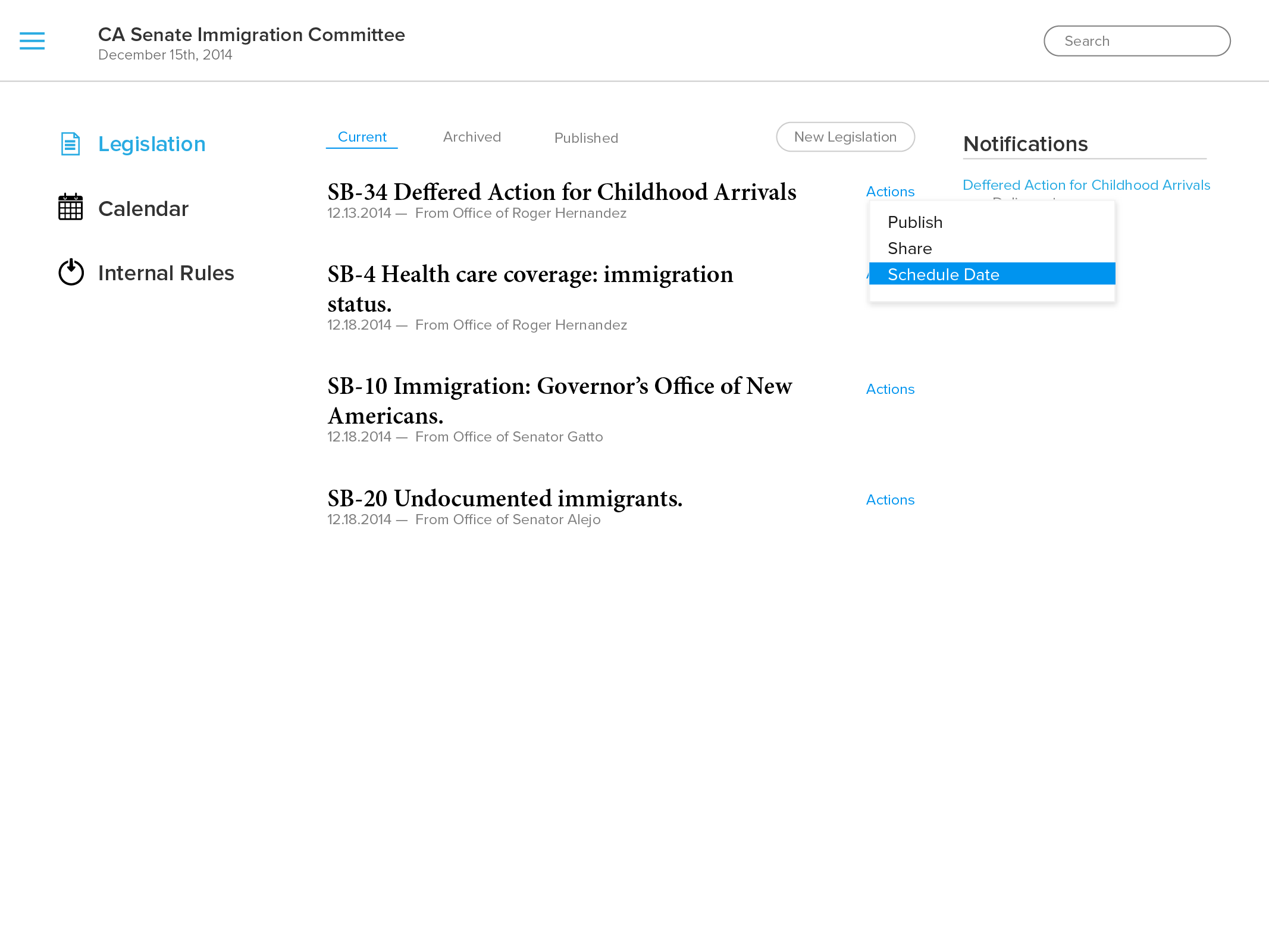This screenshot has width=1269, height=952.
Task: Switch to the Archived tab
Action: click(472, 137)
